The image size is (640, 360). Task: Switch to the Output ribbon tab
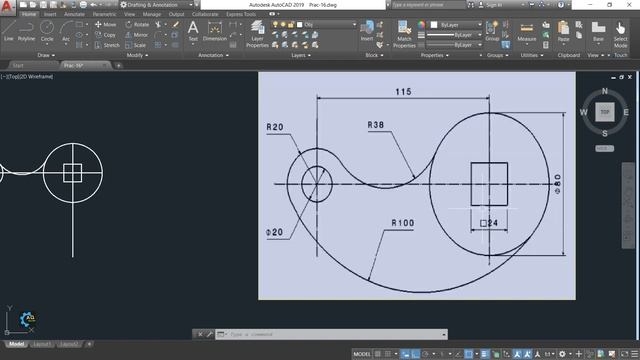[x=176, y=14]
